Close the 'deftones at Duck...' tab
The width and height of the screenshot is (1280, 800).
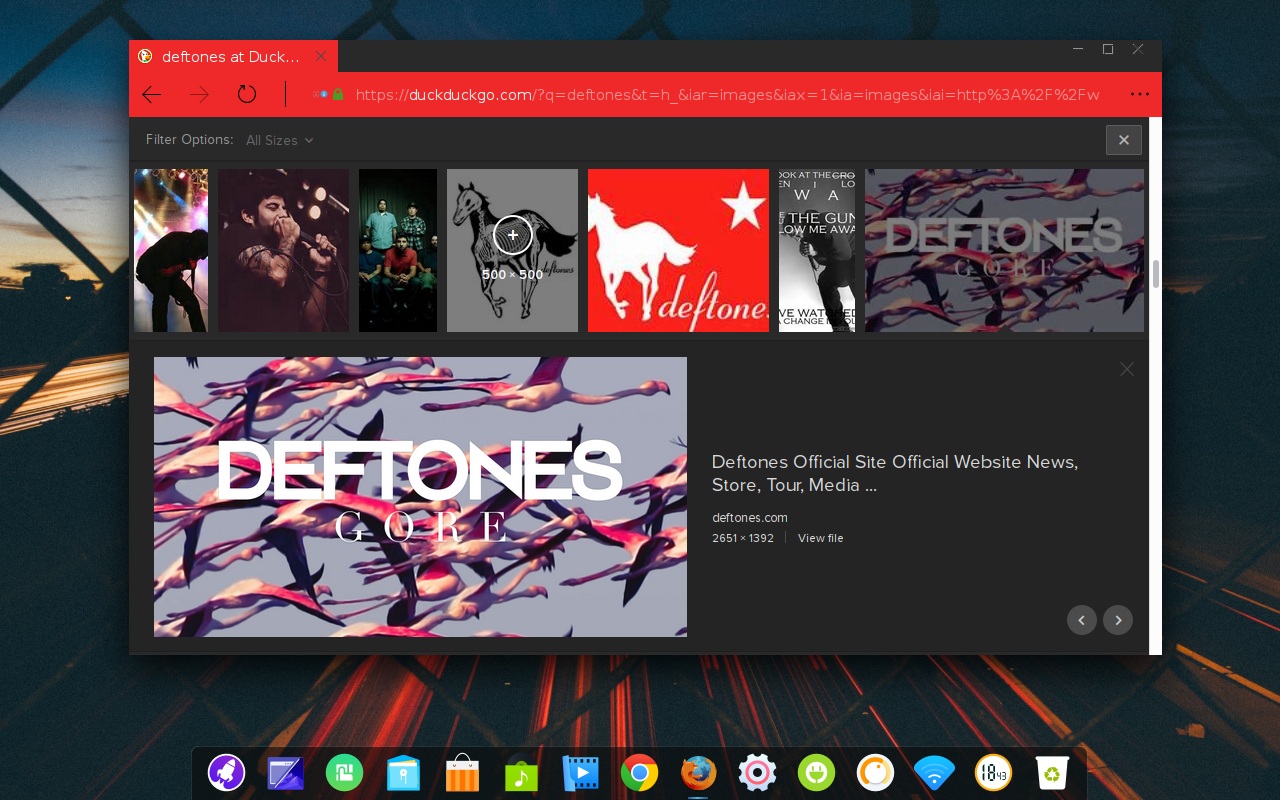(321, 56)
